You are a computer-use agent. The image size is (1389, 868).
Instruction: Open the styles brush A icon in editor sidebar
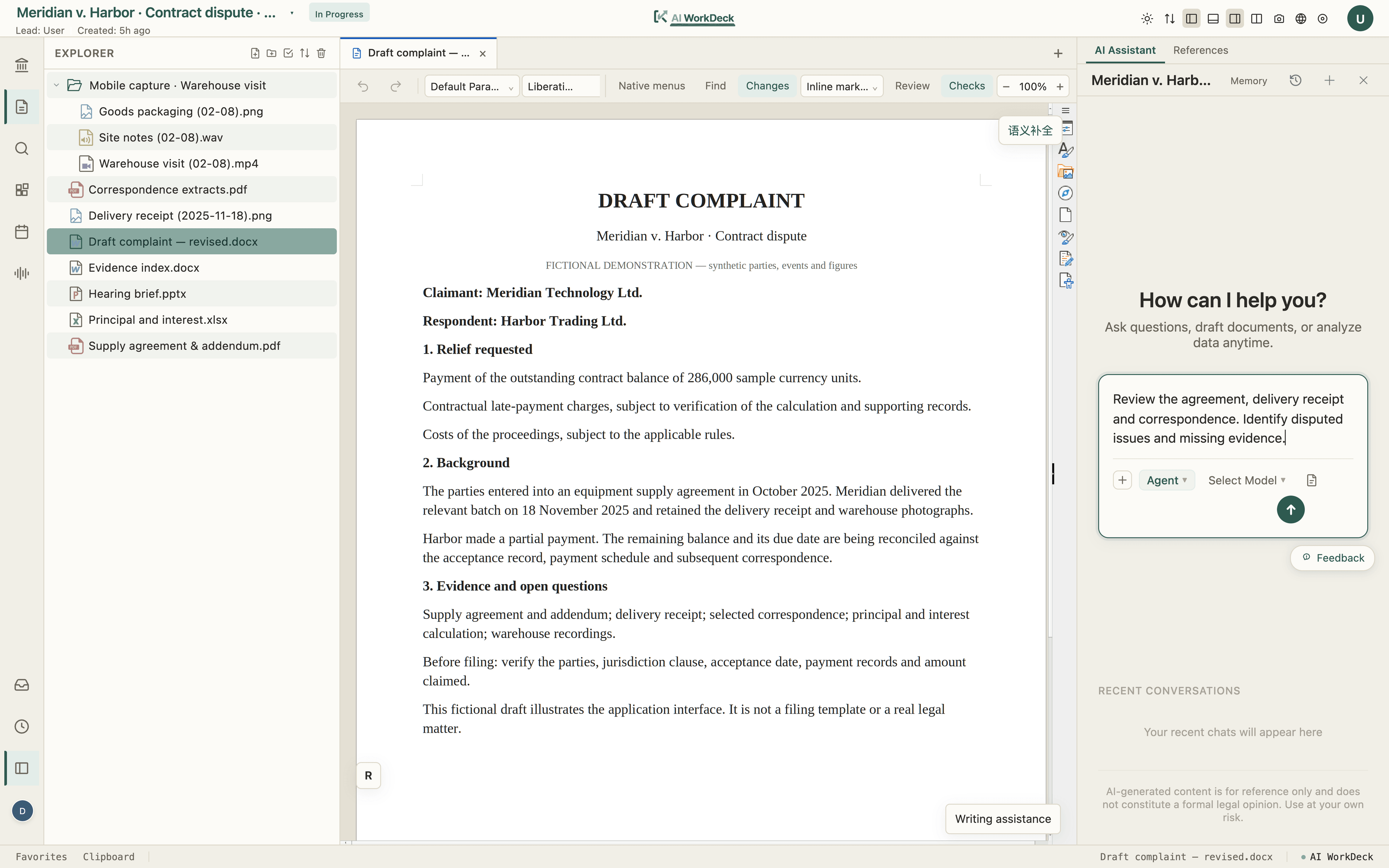coord(1066,150)
